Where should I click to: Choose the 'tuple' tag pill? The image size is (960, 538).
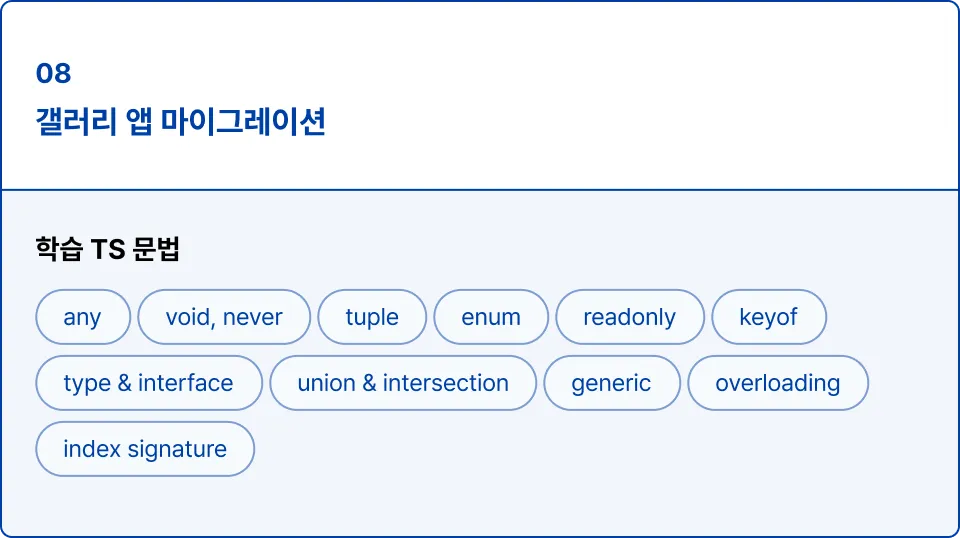click(372, 317)
